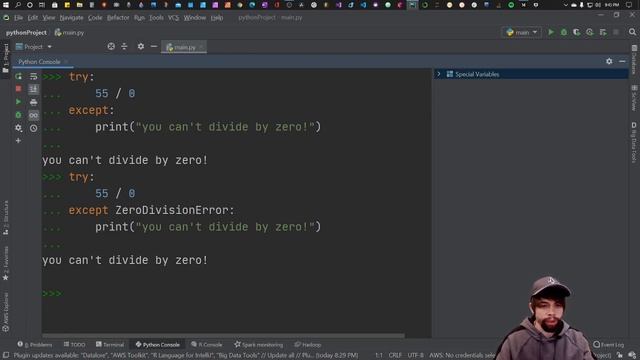Open Project panel gear options
This screenshot has width=640, height=360.
(x=141, y=47)
